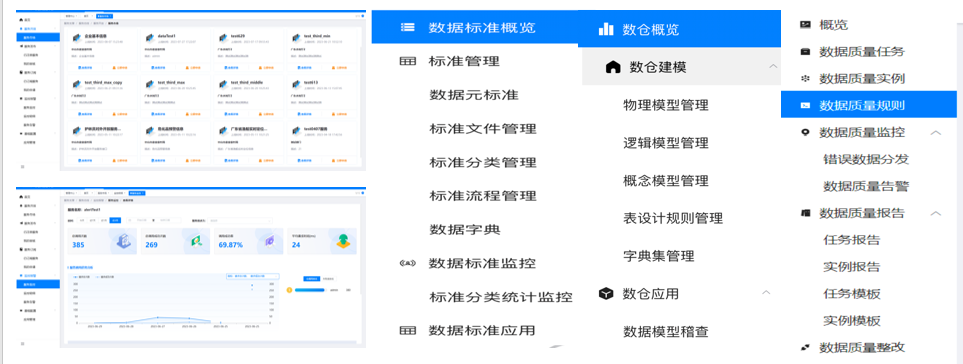Click the 数据质量报告 icon

tap(805, 213)
